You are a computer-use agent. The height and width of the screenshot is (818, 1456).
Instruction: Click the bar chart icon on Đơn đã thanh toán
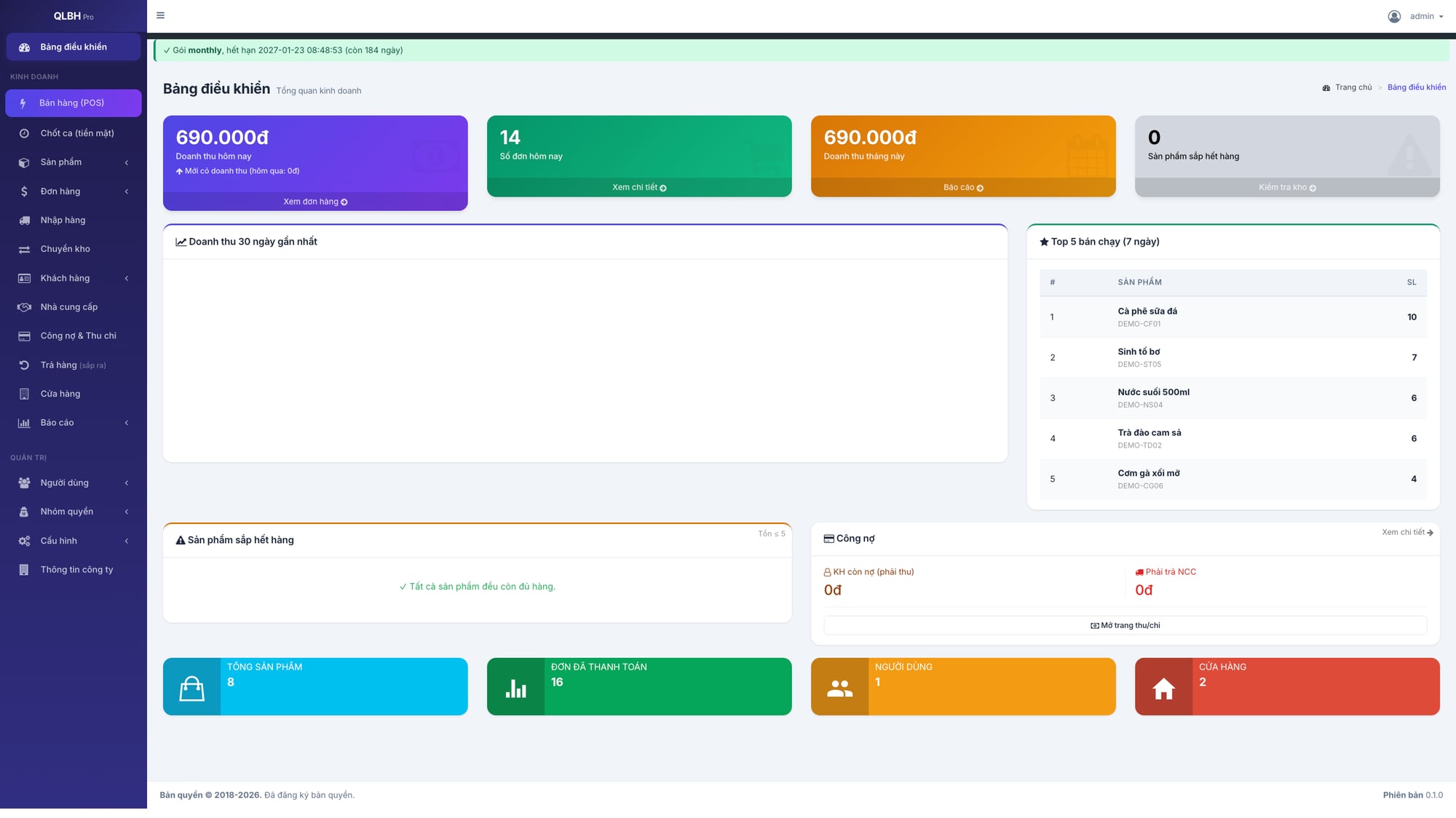pos(515,688)
